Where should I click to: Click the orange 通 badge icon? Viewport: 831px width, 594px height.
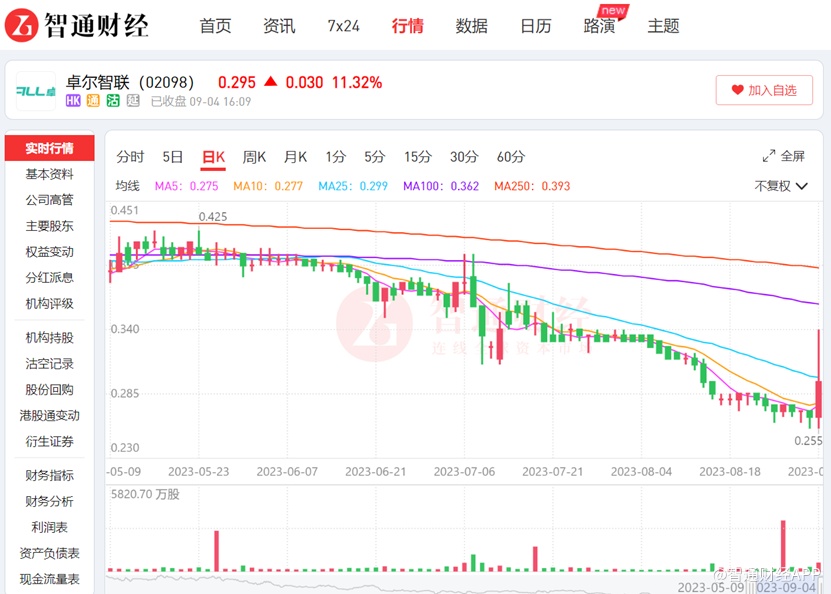pyautogui.click(x=93, y=101)
